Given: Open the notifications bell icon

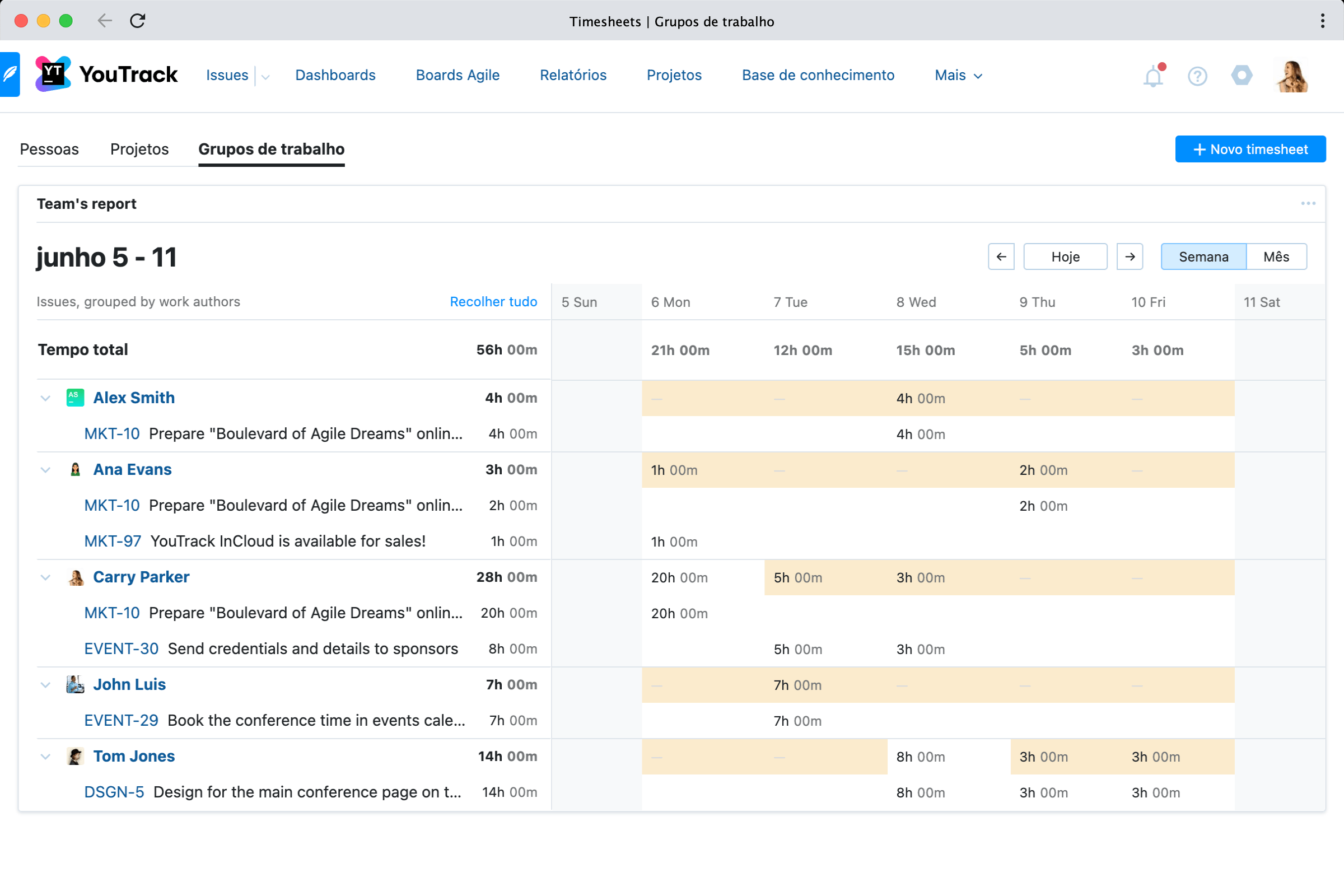Looking at the screenshot, I should tap(1152, 76).
